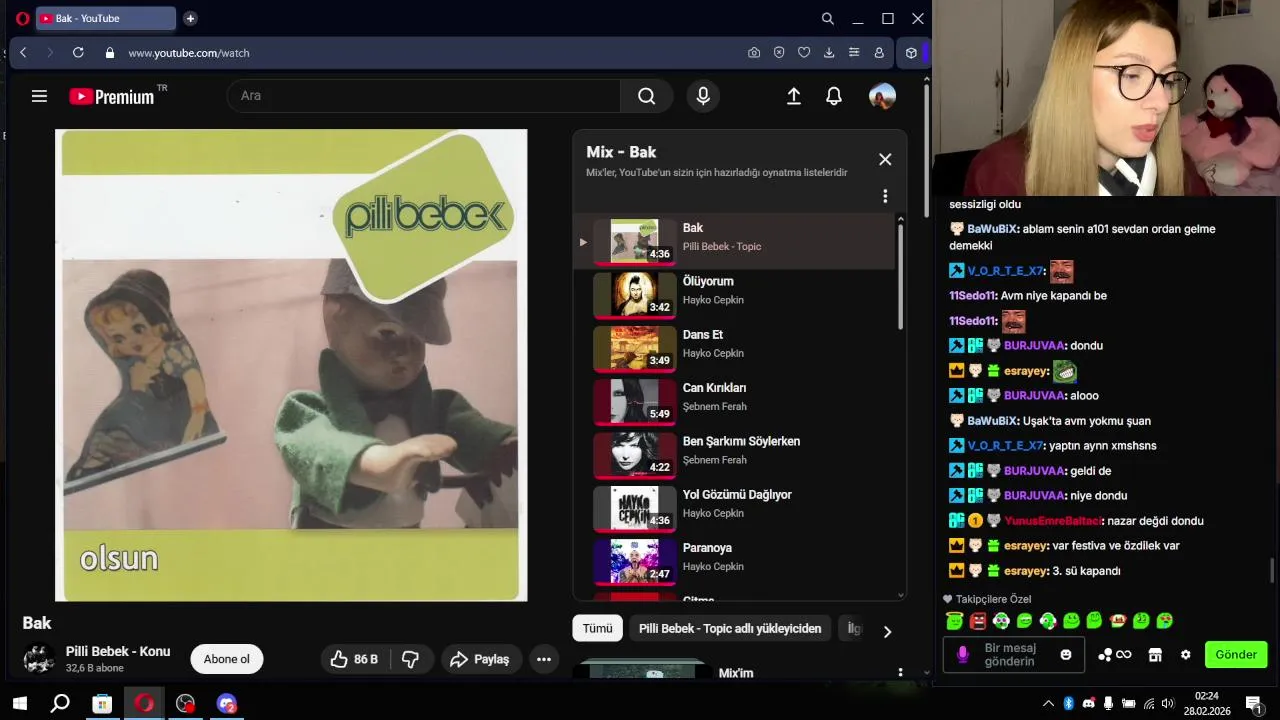Open the chat emoji picker smiley
Screen dimensions: 1280x720
tap(1066, 655)
